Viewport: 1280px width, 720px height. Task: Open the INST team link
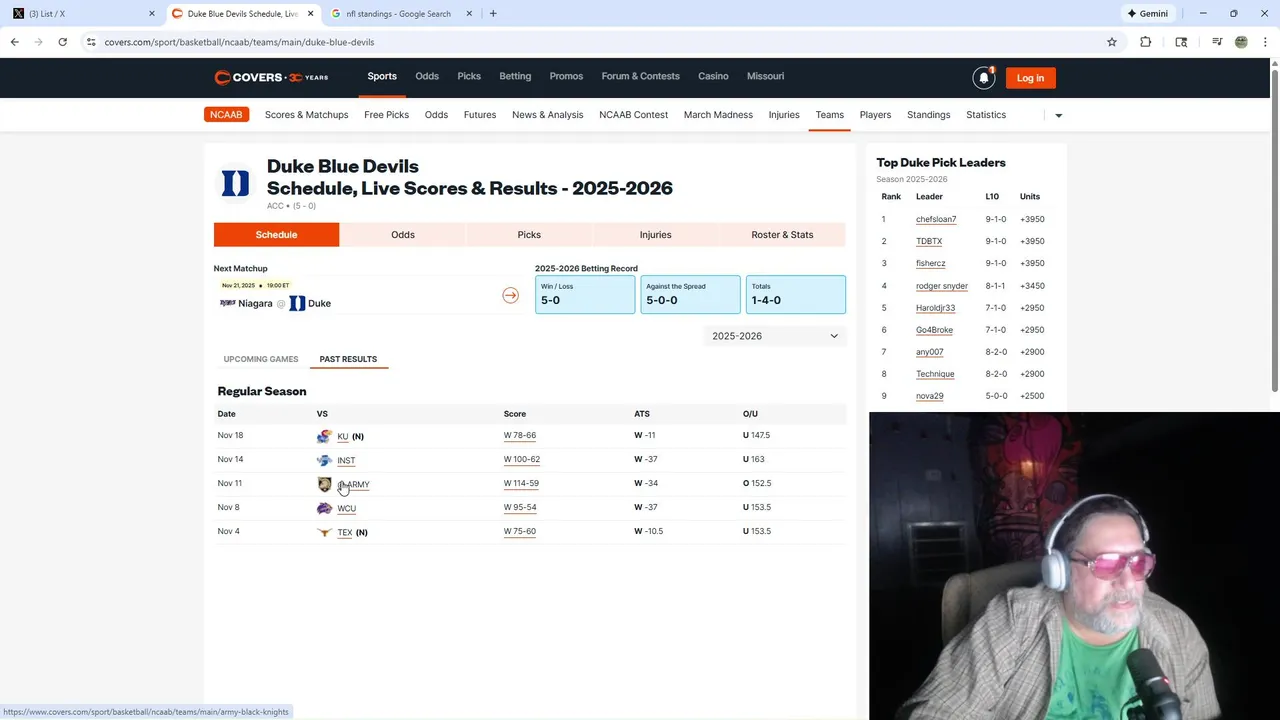pyautogui.click(x=346, y=461)
